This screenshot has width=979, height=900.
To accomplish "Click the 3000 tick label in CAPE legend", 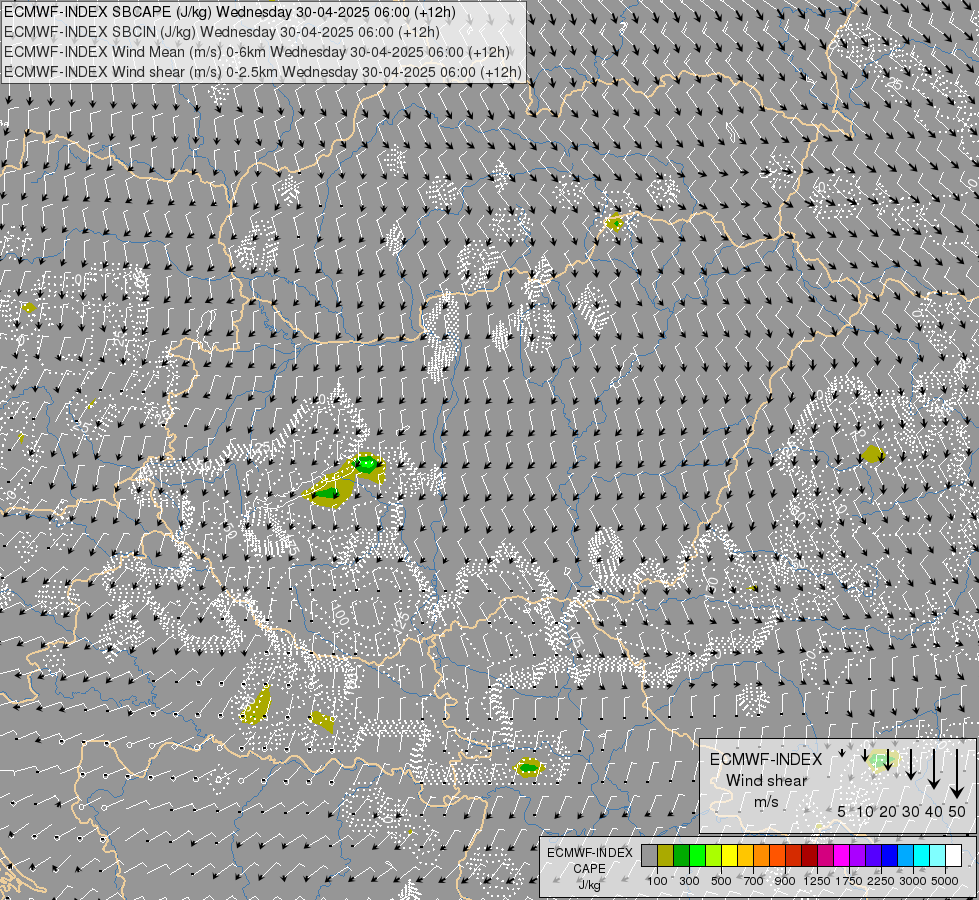I will [913, 881].
